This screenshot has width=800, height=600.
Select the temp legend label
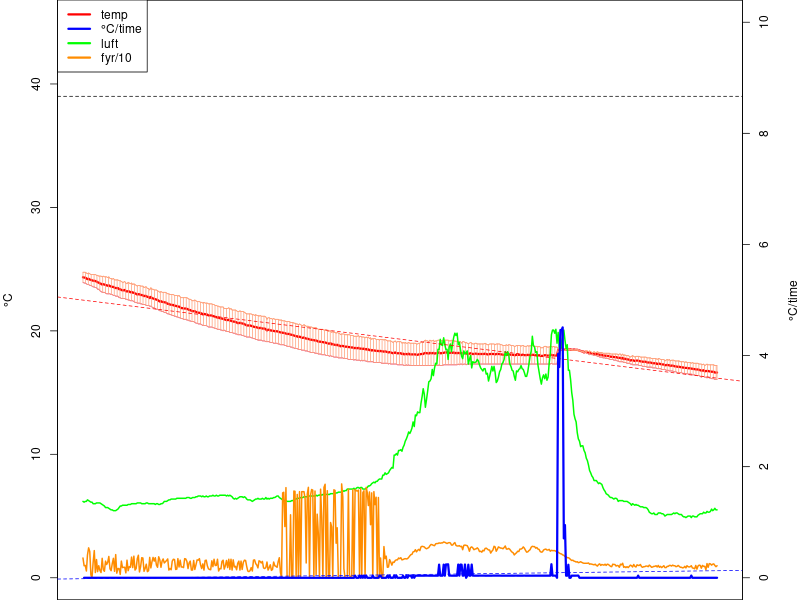click(114, 15)
